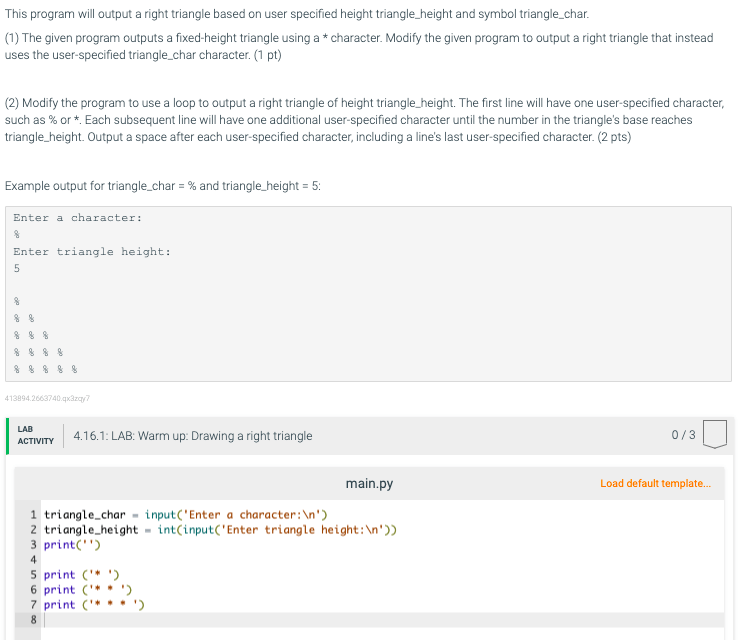Click the print('') statement on line 3
This screenshot has height=640, width=743.
pyautogui.click(x=72, y=545)
